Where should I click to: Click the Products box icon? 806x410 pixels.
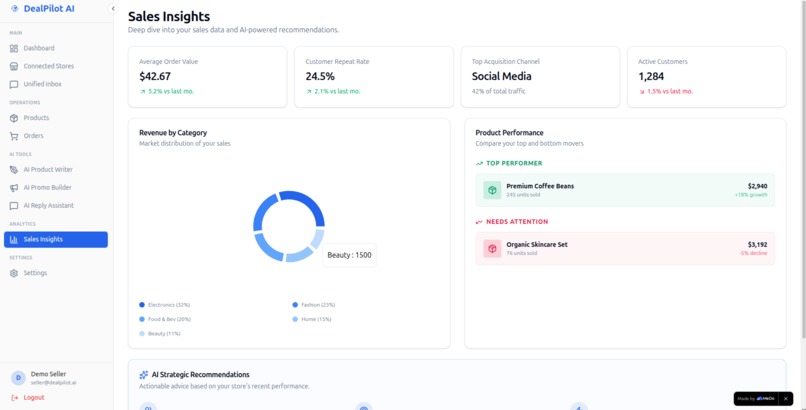[x=14, y=118]
